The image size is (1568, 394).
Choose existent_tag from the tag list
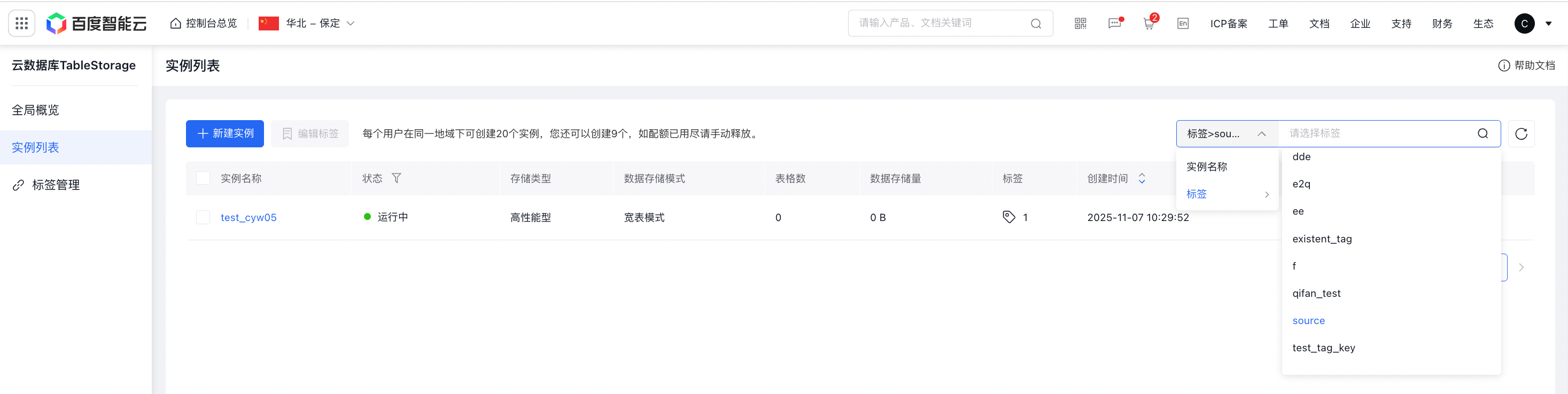click(x=1322, y=239)
